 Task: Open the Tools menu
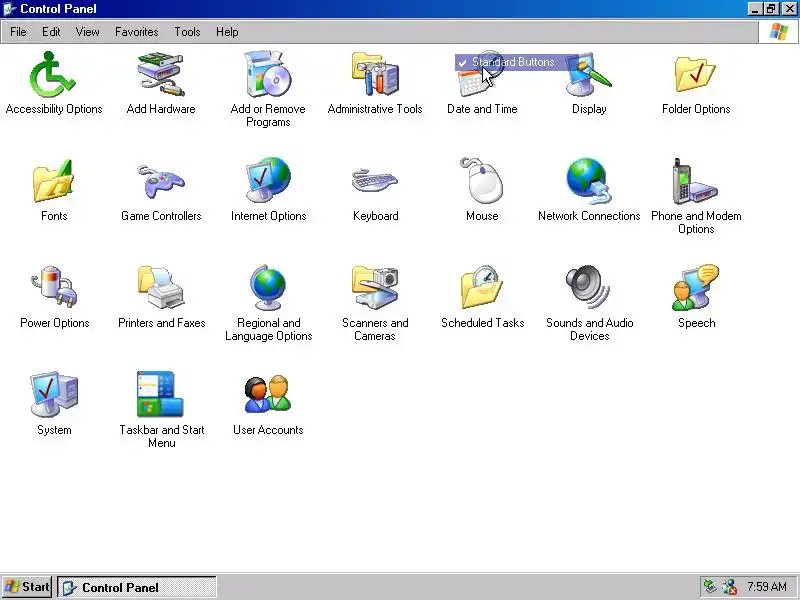tap(187, 32)
